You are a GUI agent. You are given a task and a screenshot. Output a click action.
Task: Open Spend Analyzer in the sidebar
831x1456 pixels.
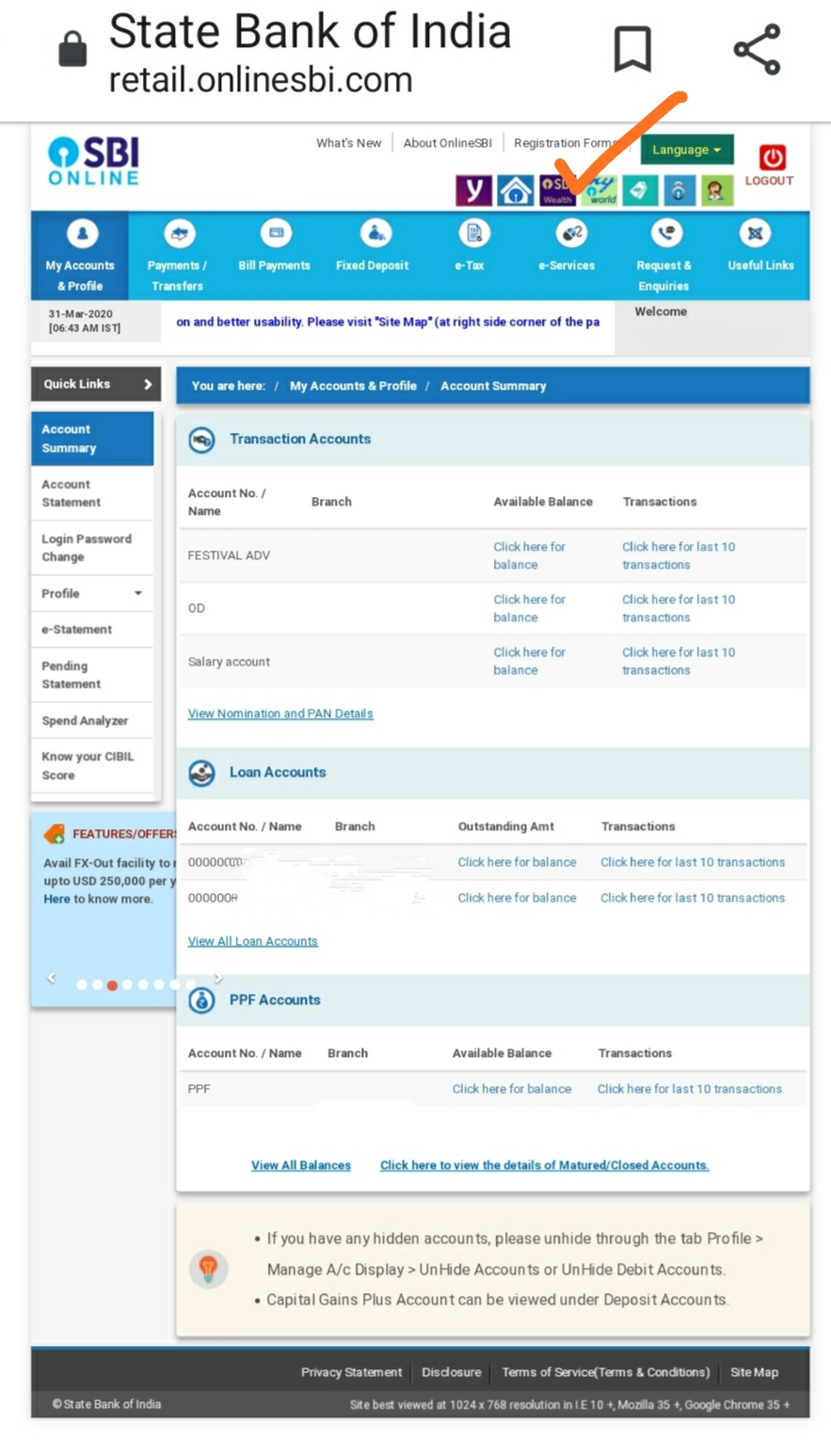pos(92,721)
